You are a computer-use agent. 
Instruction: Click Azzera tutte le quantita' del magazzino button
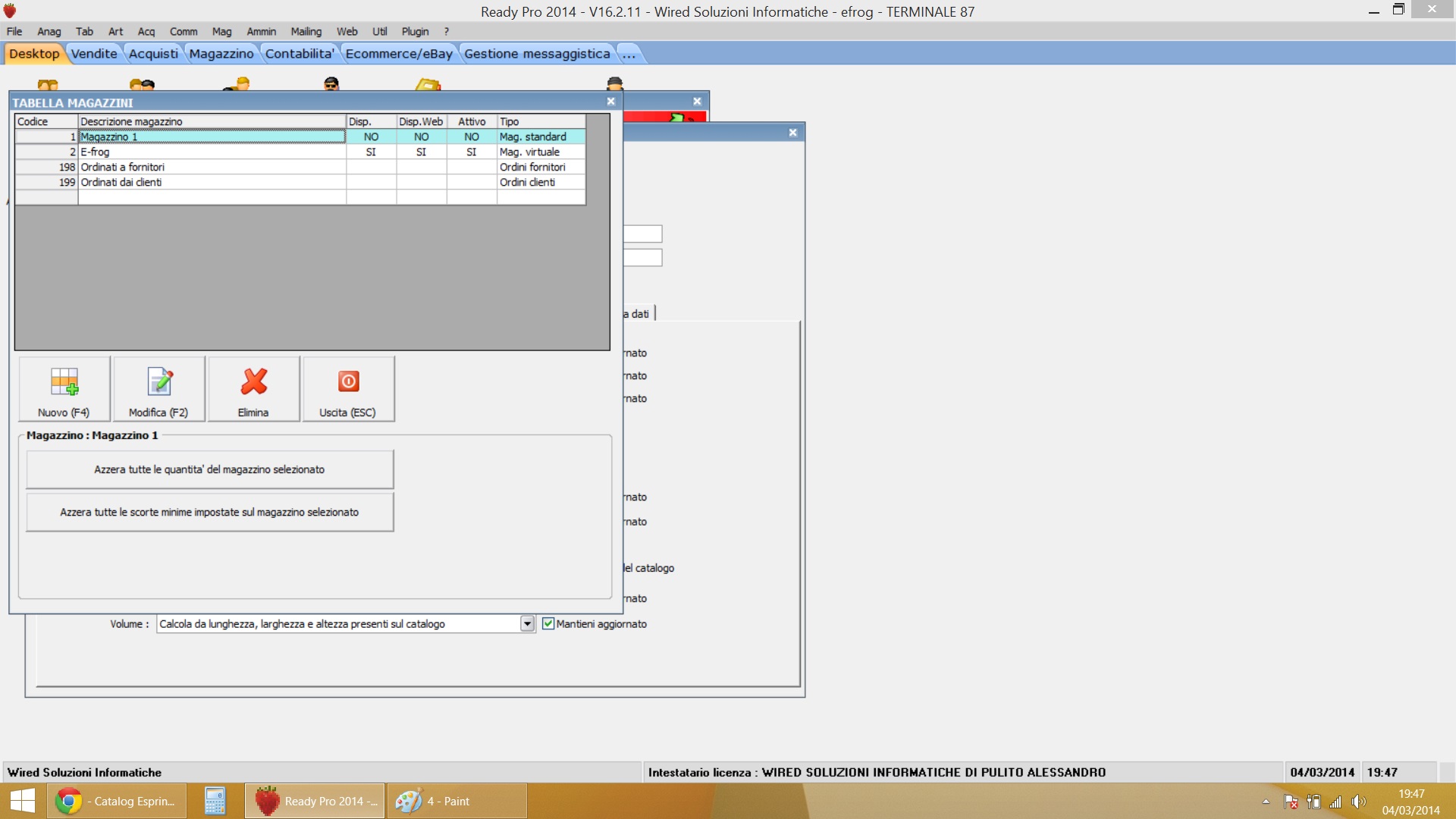coord(209,469)
